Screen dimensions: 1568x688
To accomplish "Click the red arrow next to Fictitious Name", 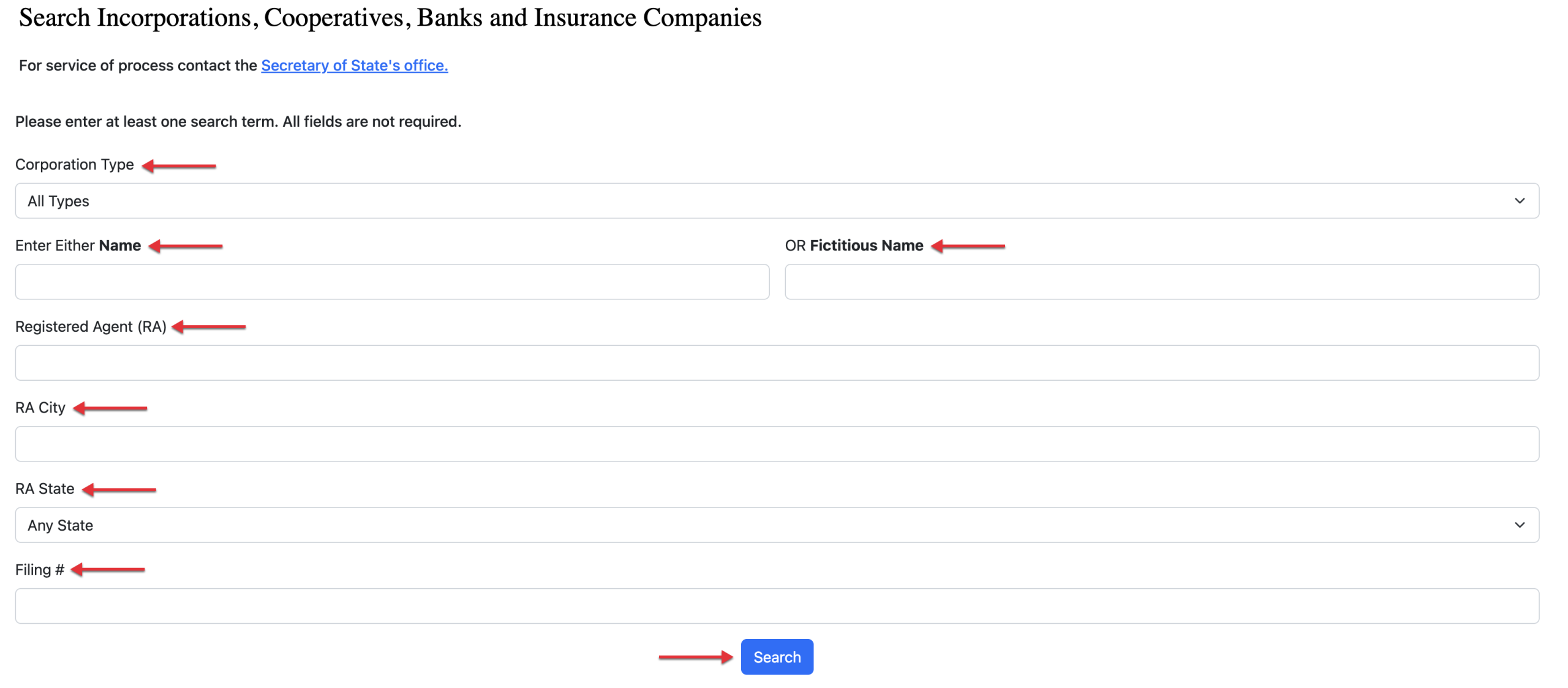I will 968,246.
